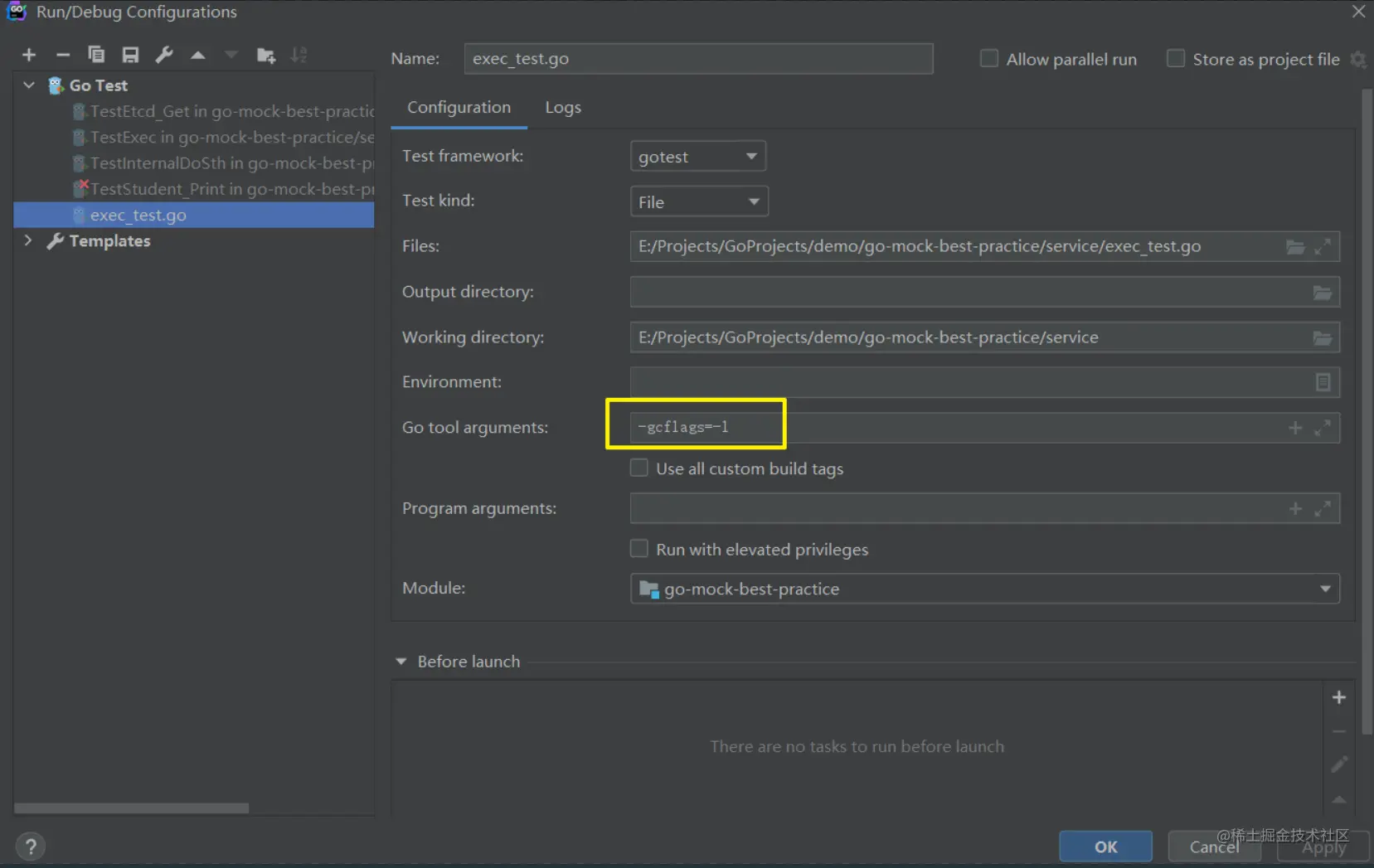Save configuration using the disk icon
Image resolution: width=1374 pixels, height=868 pixels.
[130, 55]
